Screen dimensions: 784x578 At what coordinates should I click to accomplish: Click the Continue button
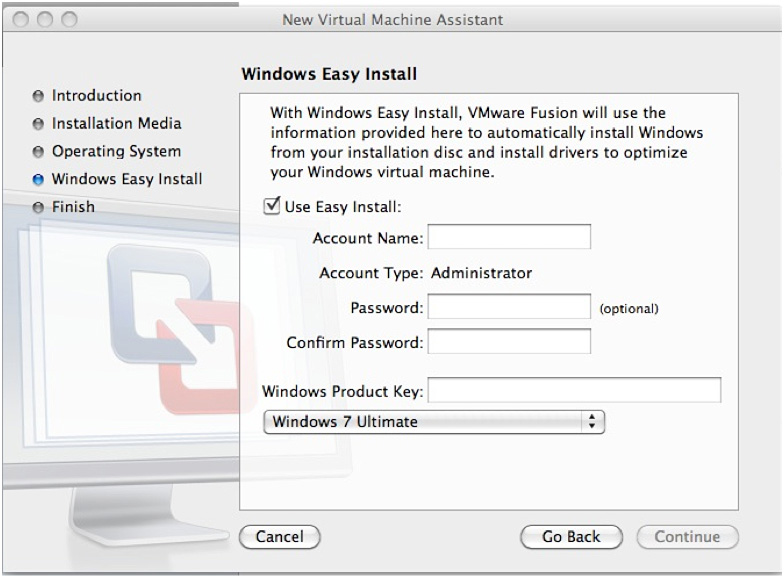(687, 536)
